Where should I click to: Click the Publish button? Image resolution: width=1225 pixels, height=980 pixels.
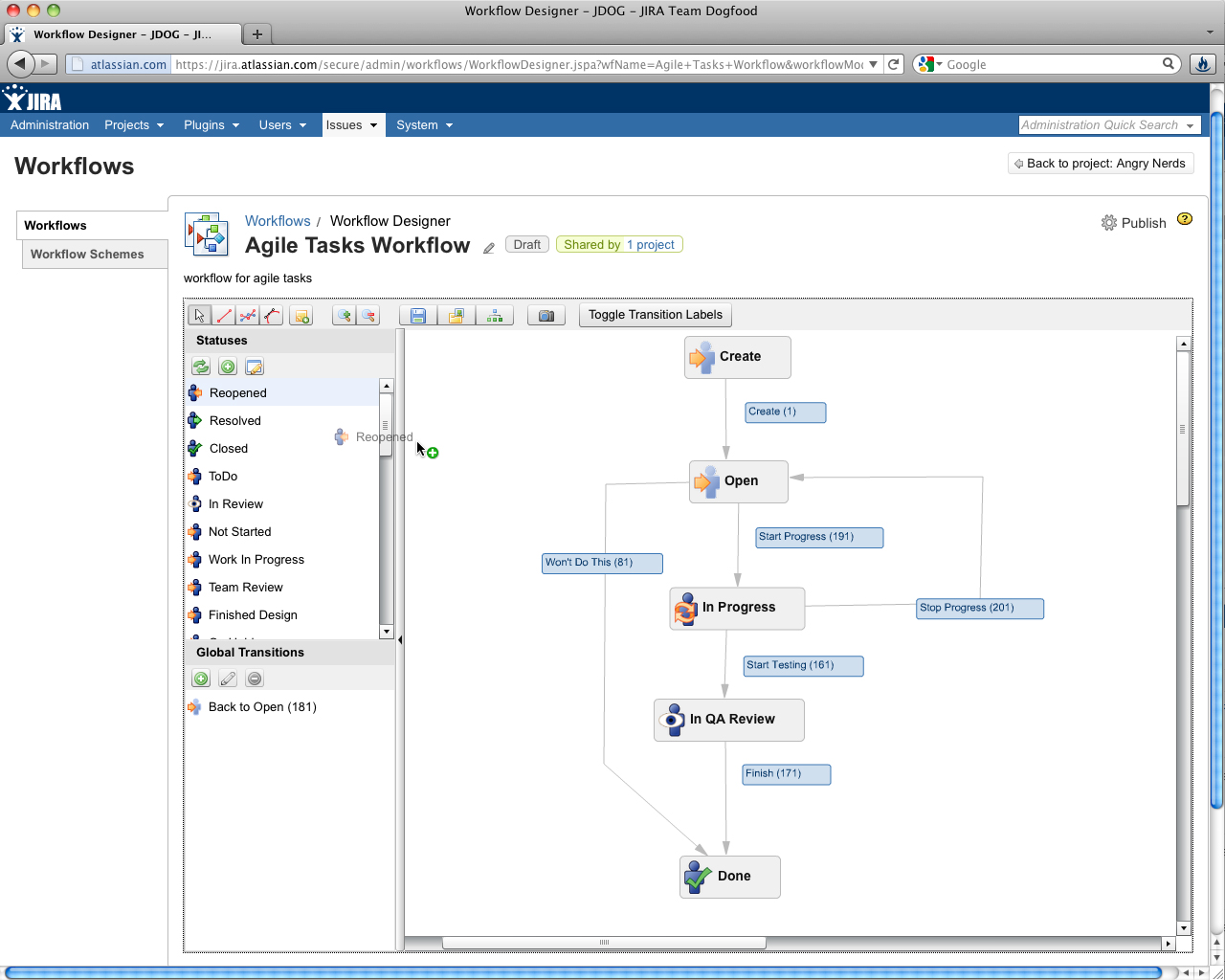click(1134, 223)
